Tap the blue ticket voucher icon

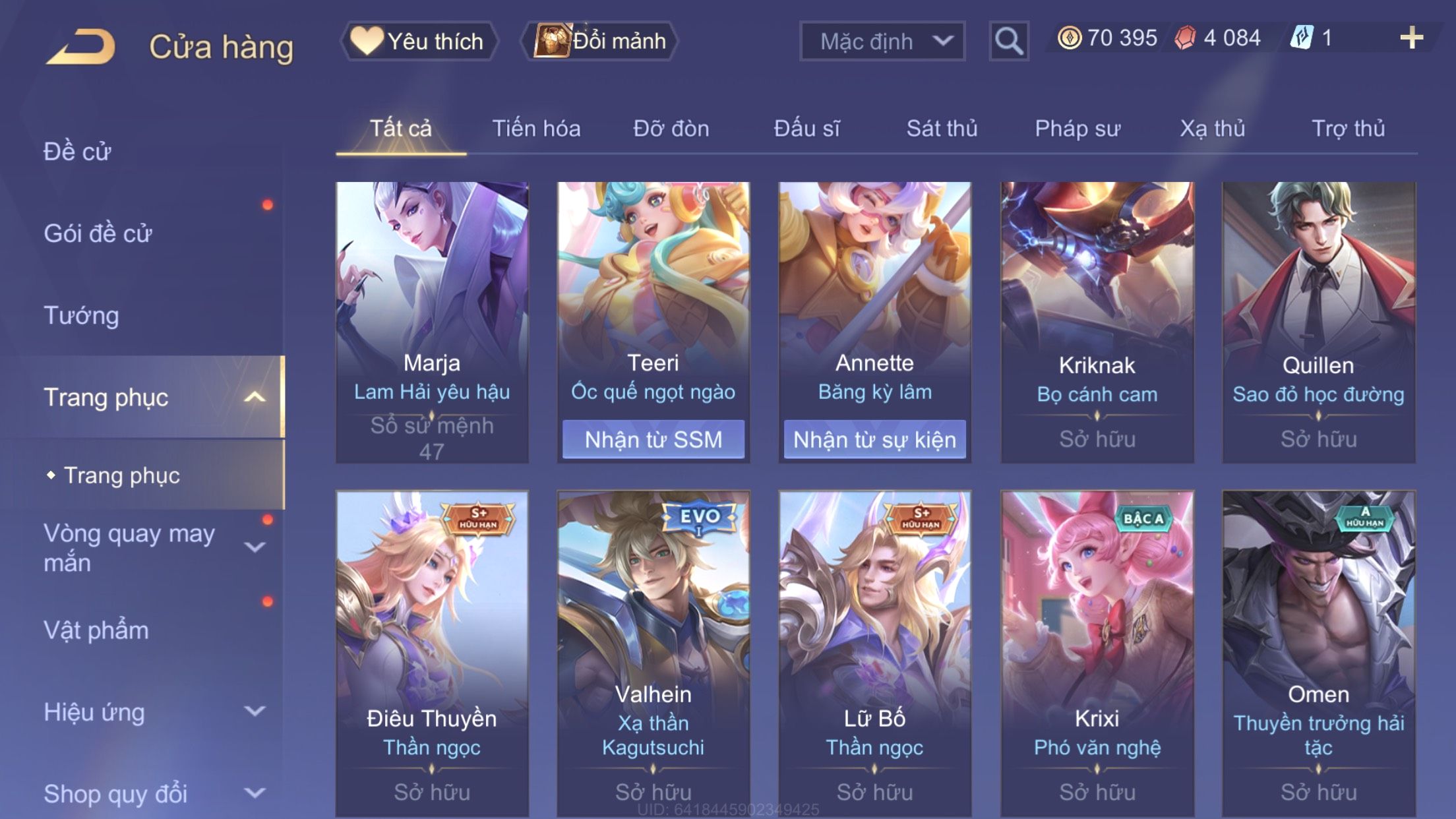1302,38
